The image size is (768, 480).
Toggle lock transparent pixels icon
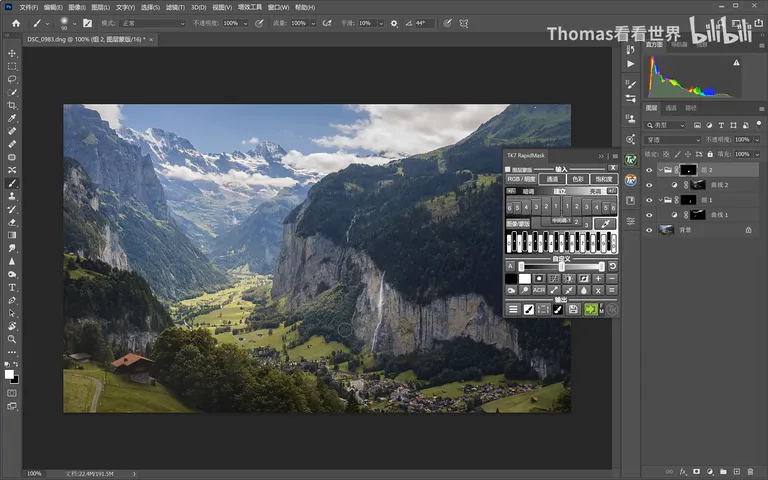tap(667, 154)
